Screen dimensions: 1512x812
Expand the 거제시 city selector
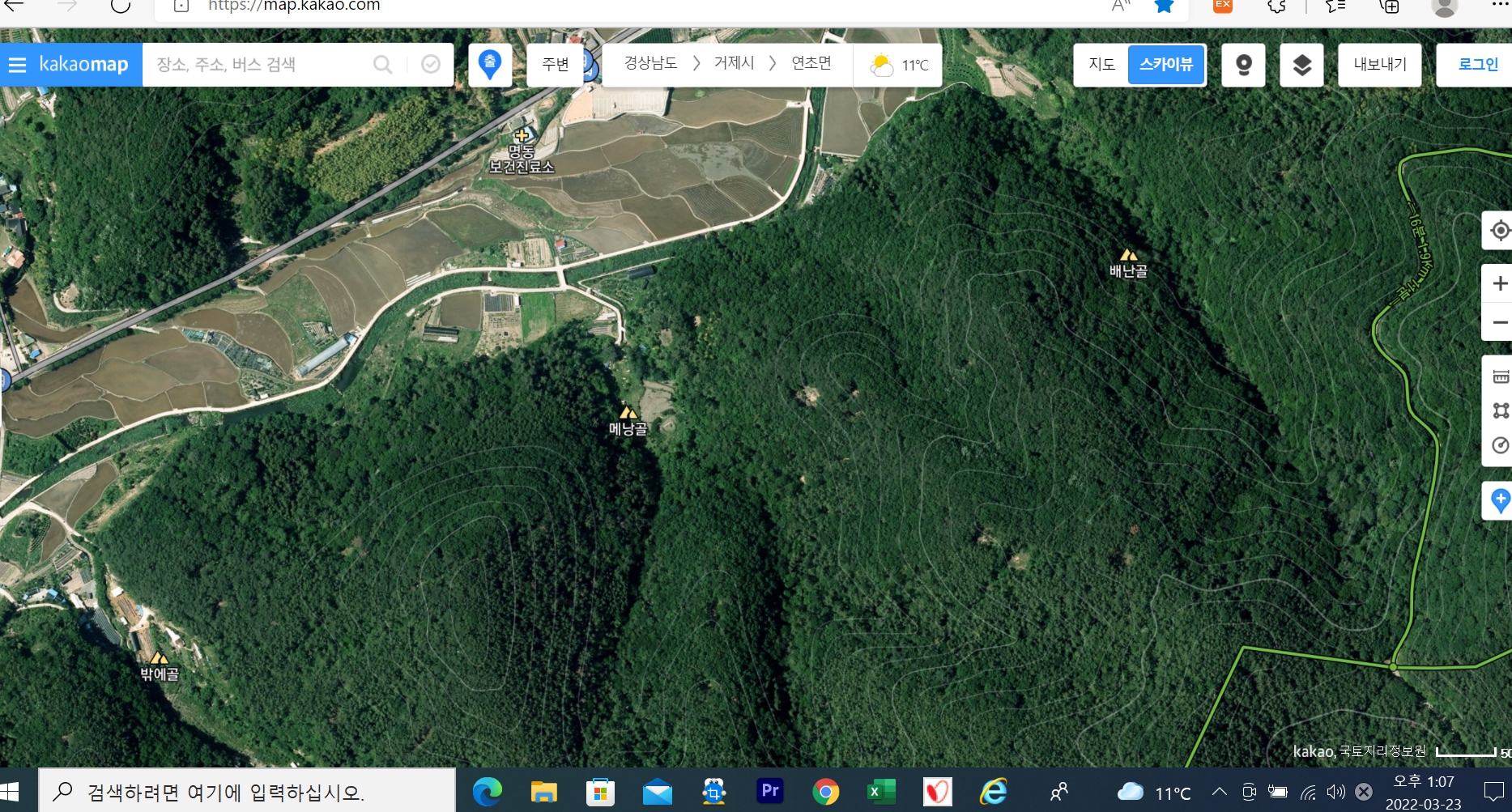pos(734,63)
